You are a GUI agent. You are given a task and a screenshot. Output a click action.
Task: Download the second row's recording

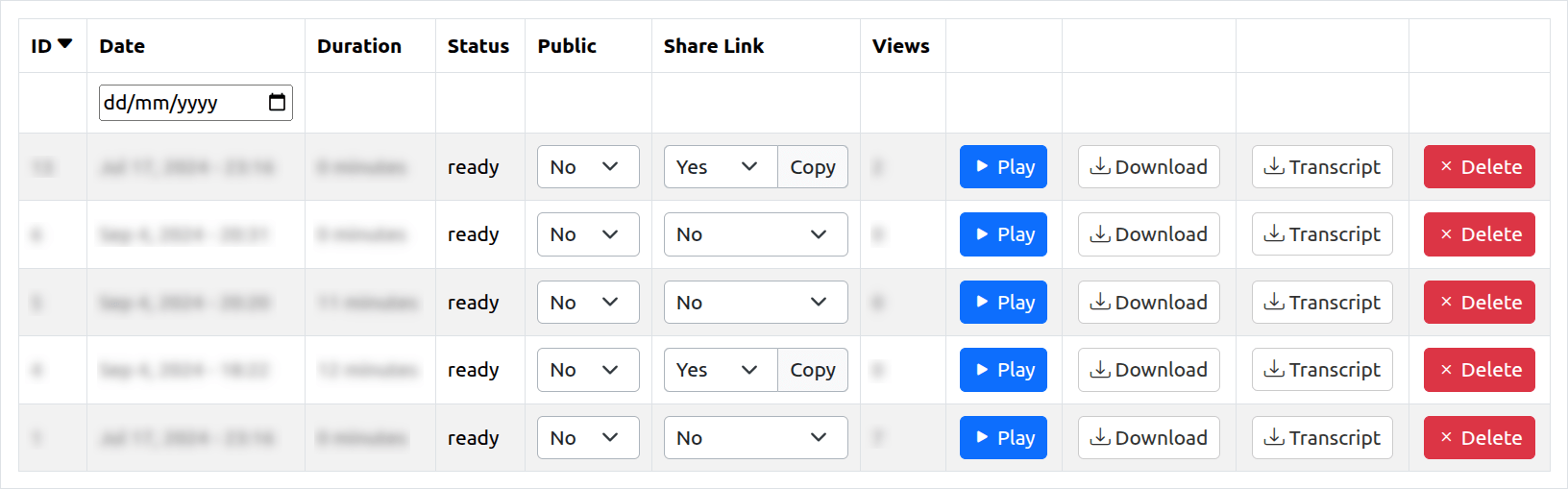click(1149, 234)
